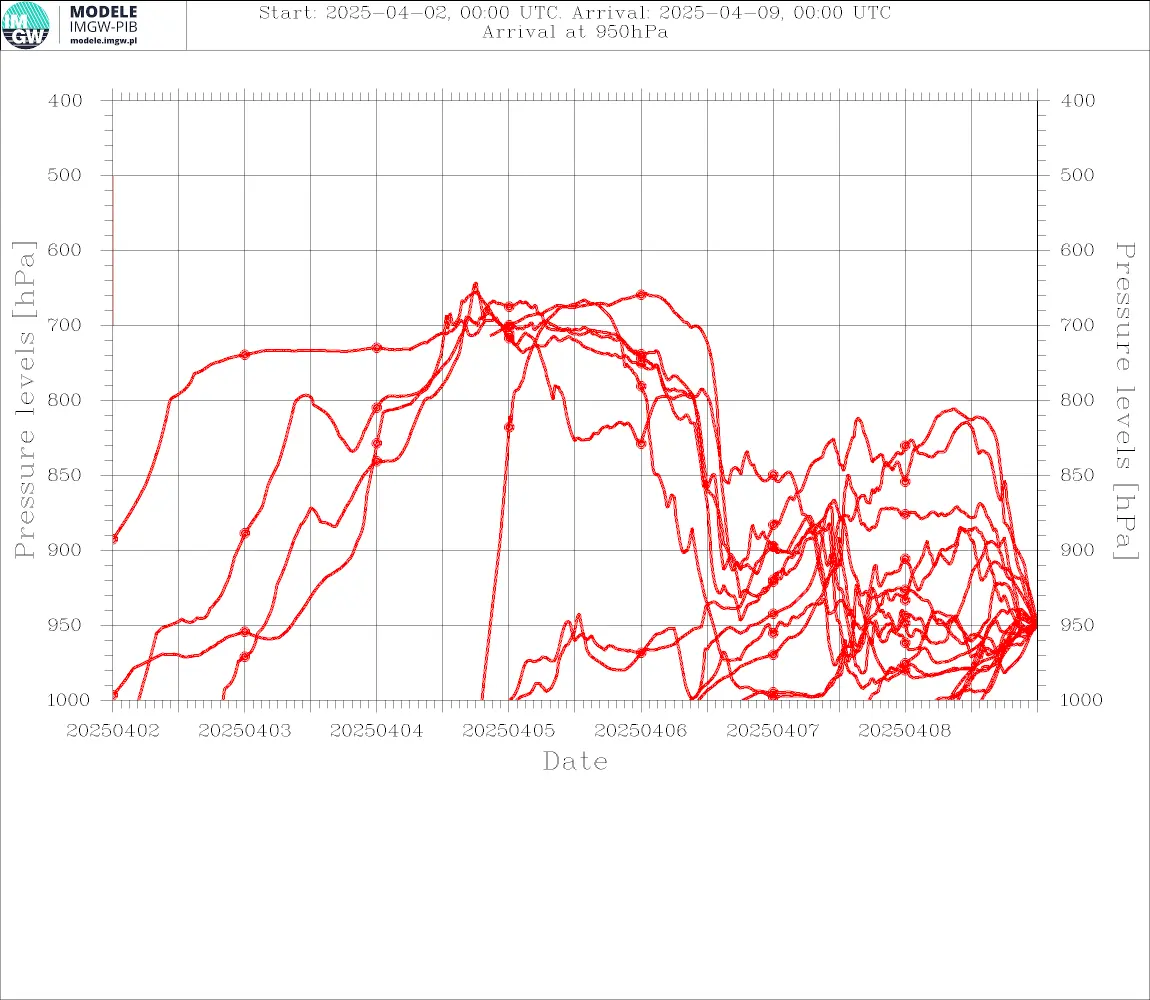The height and width of the screenshot is (1000, 1150).
Task: Click date tick label 20250406
Action: tap(641, 731)
